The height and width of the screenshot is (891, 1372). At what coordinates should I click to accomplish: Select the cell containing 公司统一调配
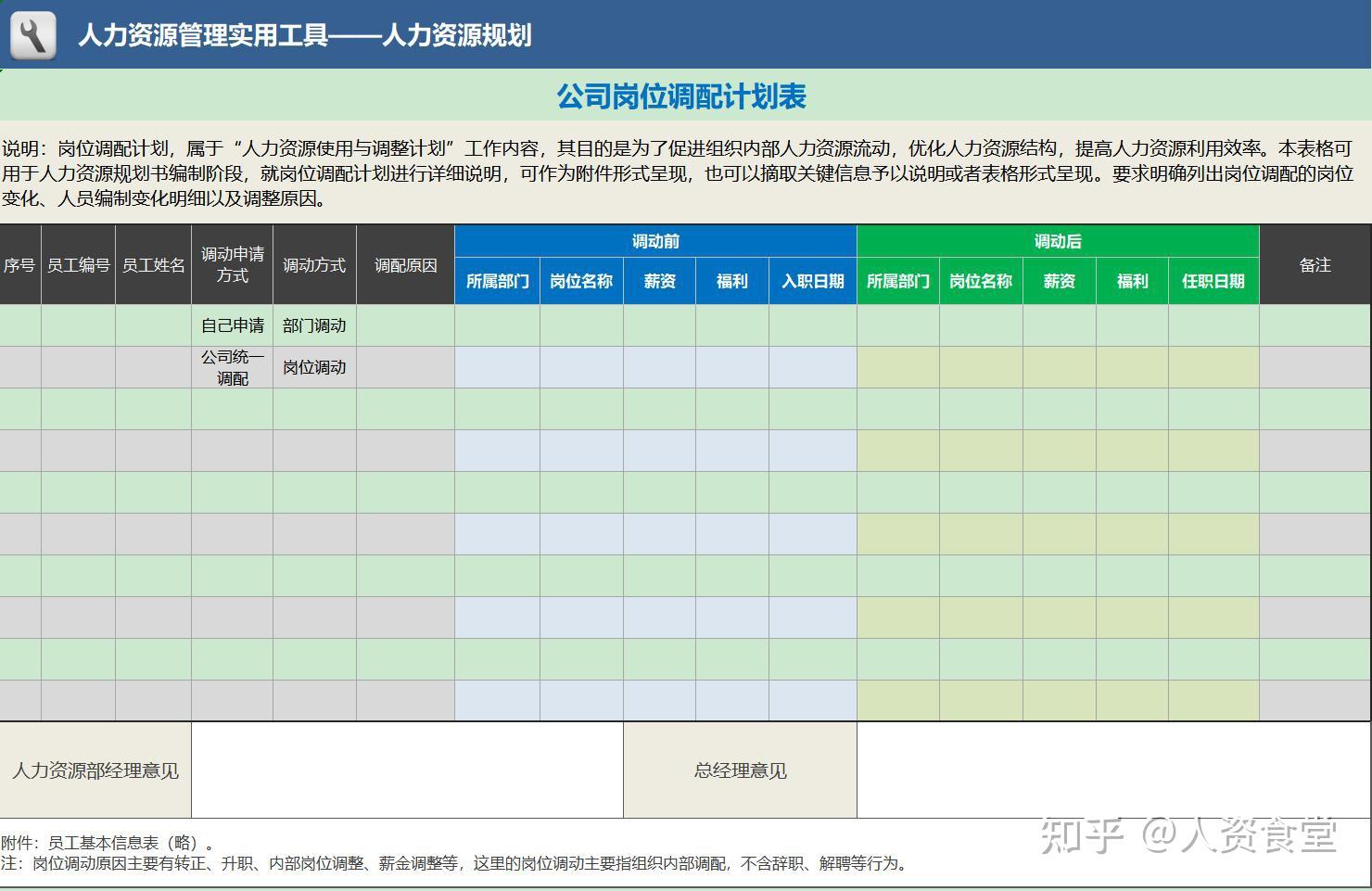(232, 367)
